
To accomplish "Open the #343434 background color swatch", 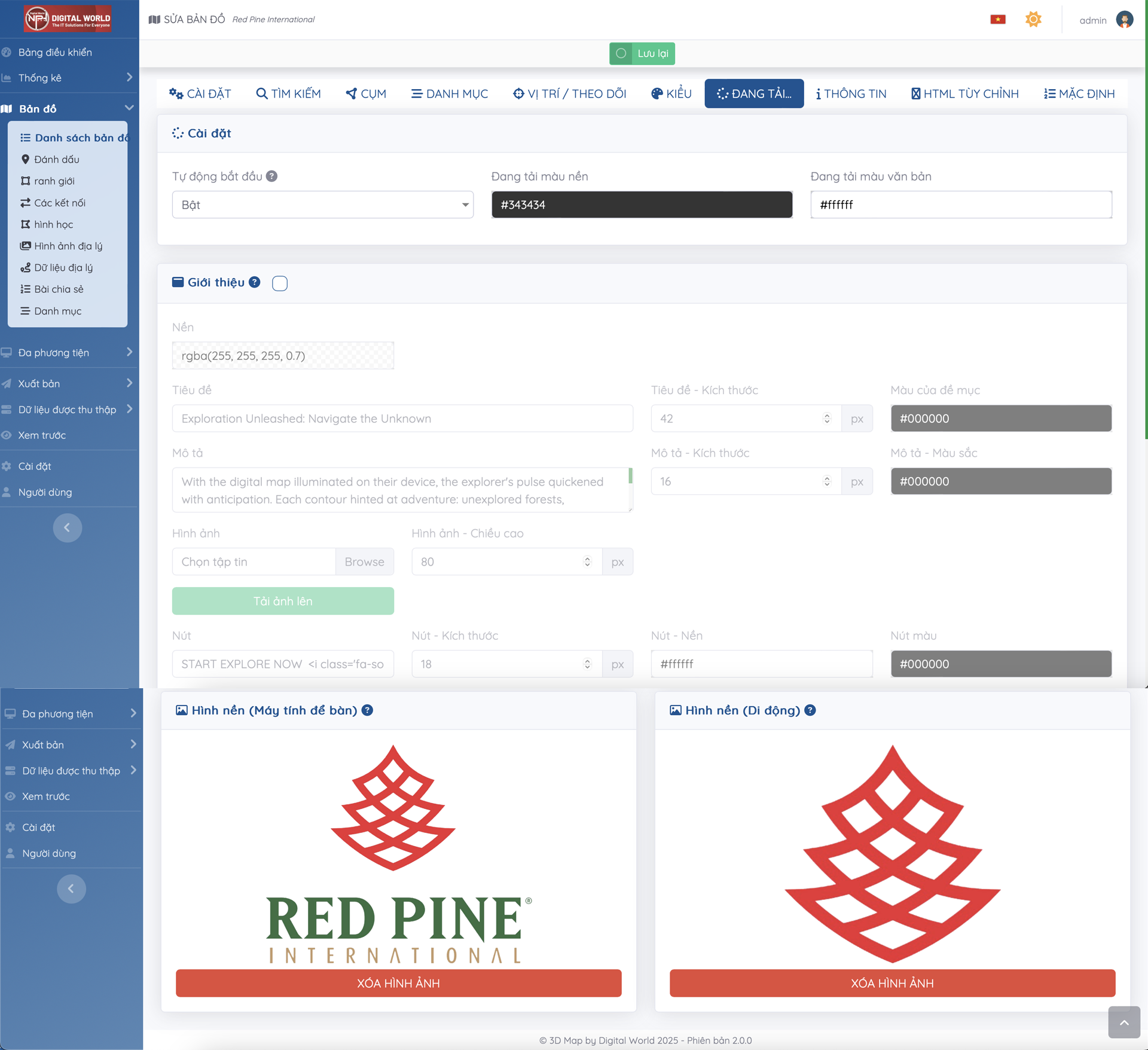I will 642,205.
